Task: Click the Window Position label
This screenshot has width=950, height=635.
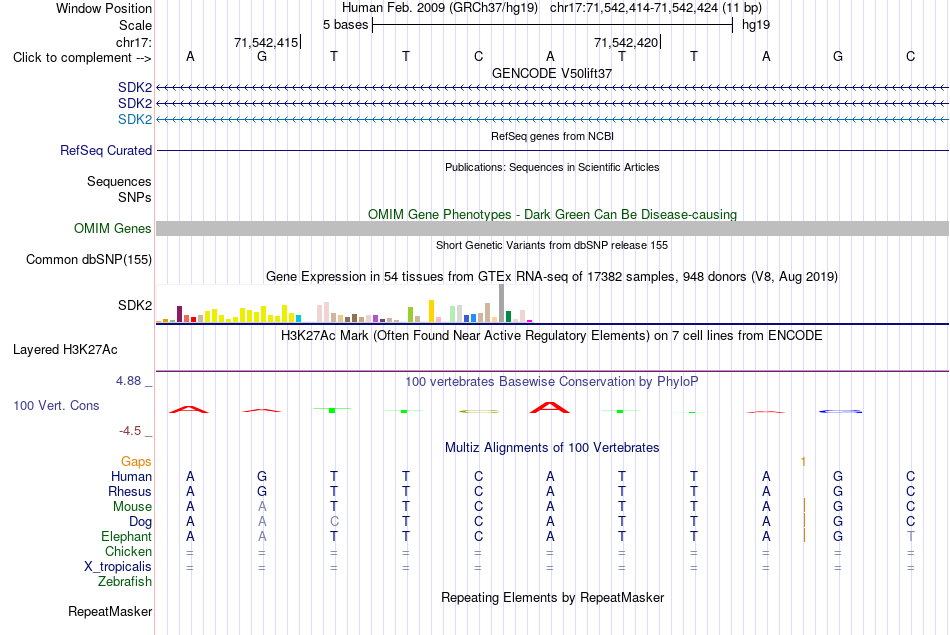Action: pos(104,8)
